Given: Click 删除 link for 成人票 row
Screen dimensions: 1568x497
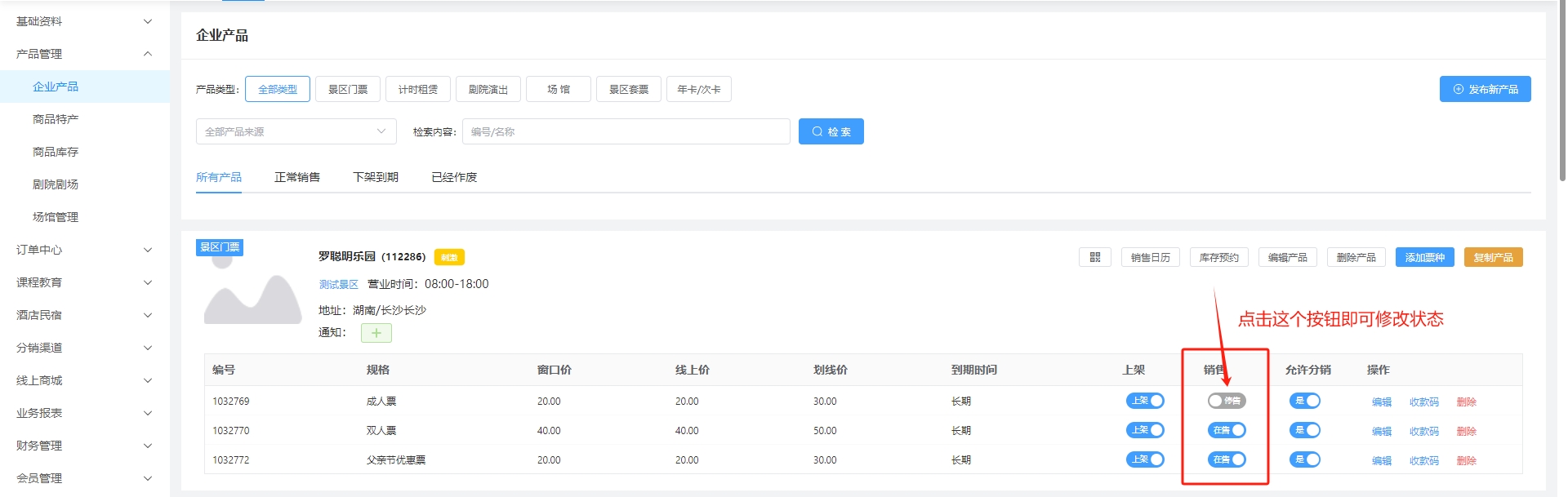Looking at the screenshot, I should 1466,402.
